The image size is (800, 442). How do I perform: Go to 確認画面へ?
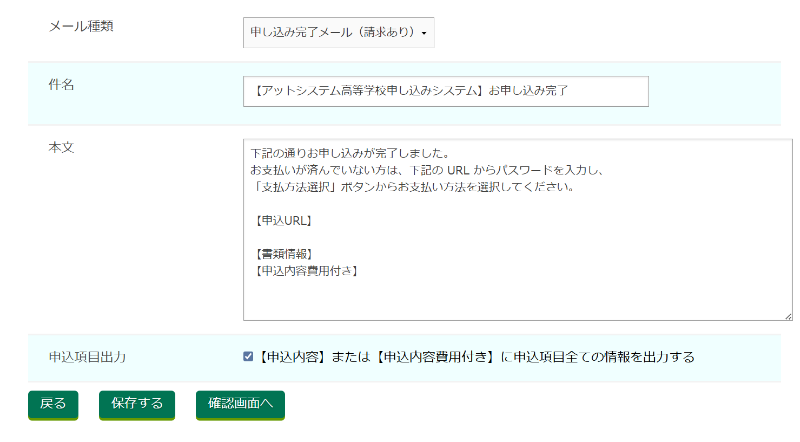click(x=240, y=404)
